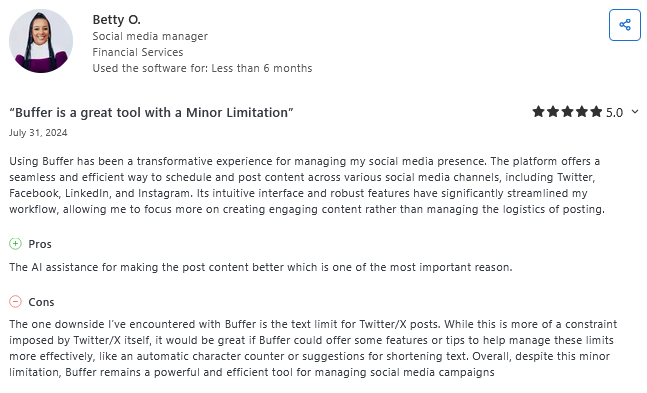The height and width of the screenshot is (393, 647).
Task: Click the 5.0 rating score
Action: pyautogui.click(x=614, y=112)
